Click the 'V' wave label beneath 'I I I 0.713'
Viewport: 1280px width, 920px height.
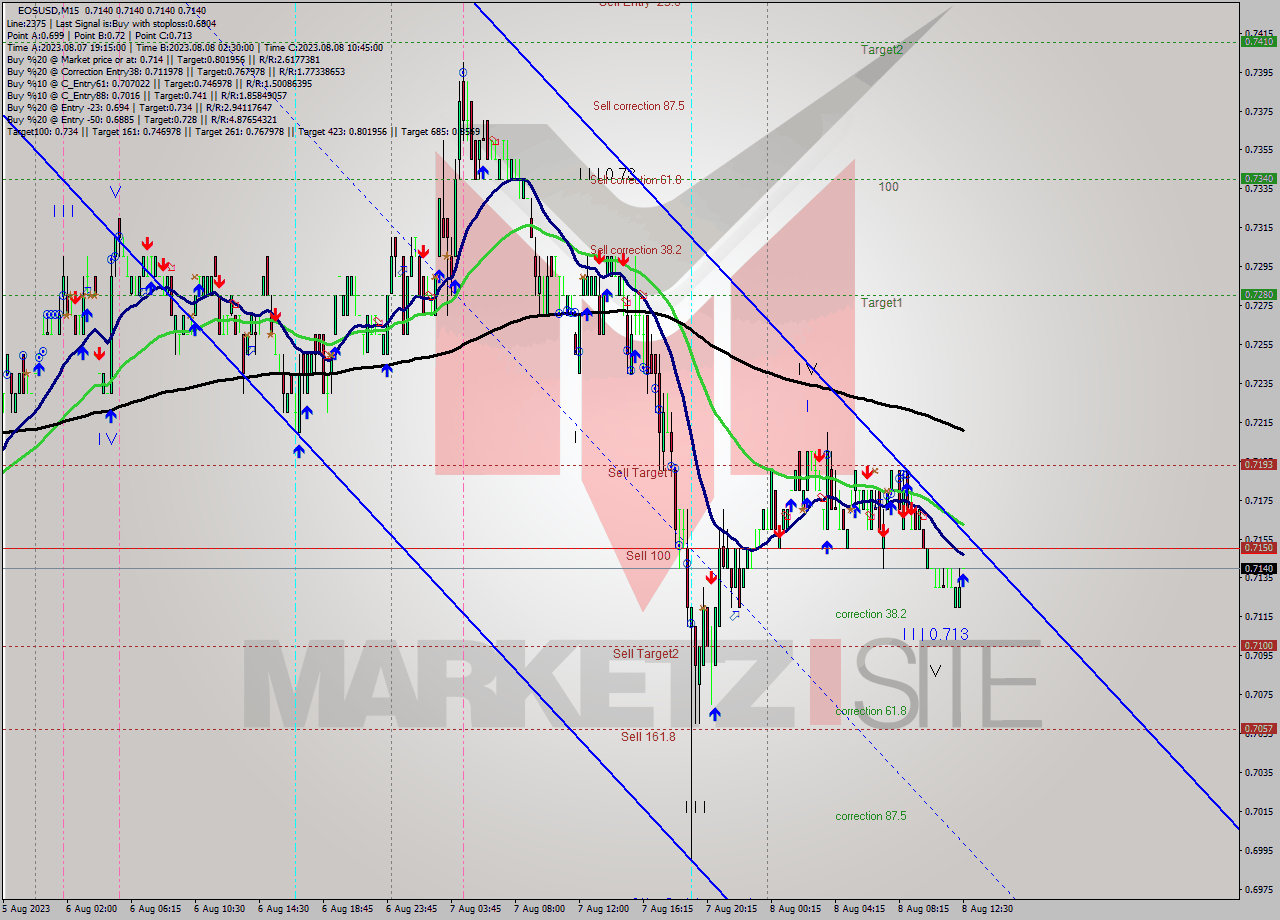pos(935,671)
